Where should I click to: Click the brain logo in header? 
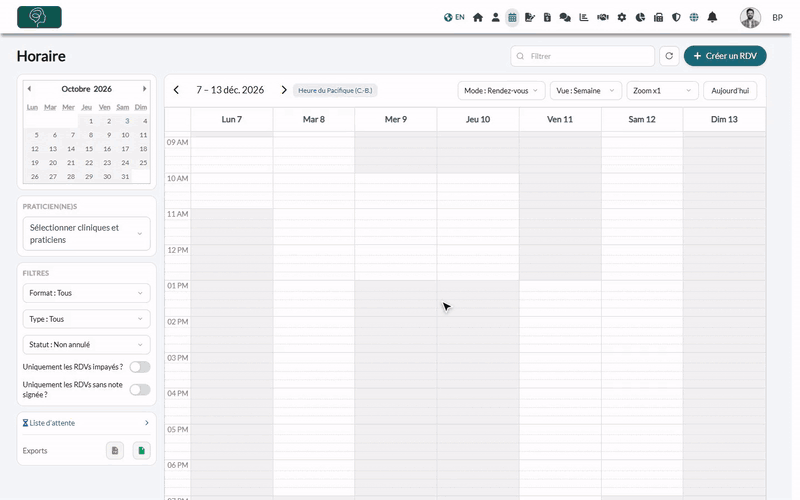click(x=39, y=17)
